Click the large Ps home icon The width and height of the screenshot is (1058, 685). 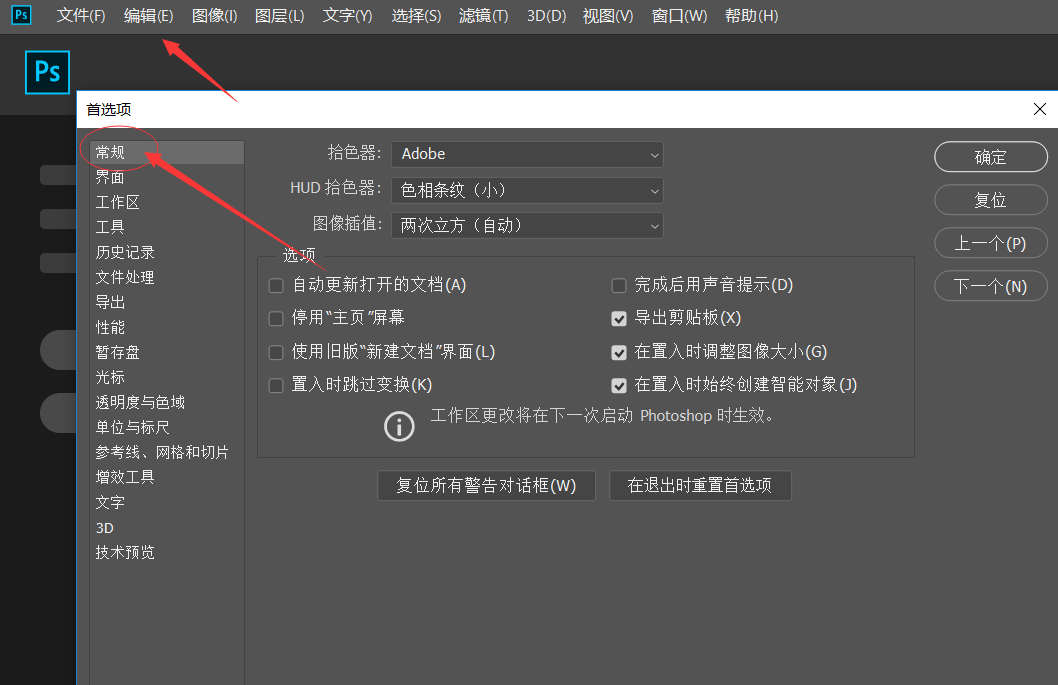[47, 72]
